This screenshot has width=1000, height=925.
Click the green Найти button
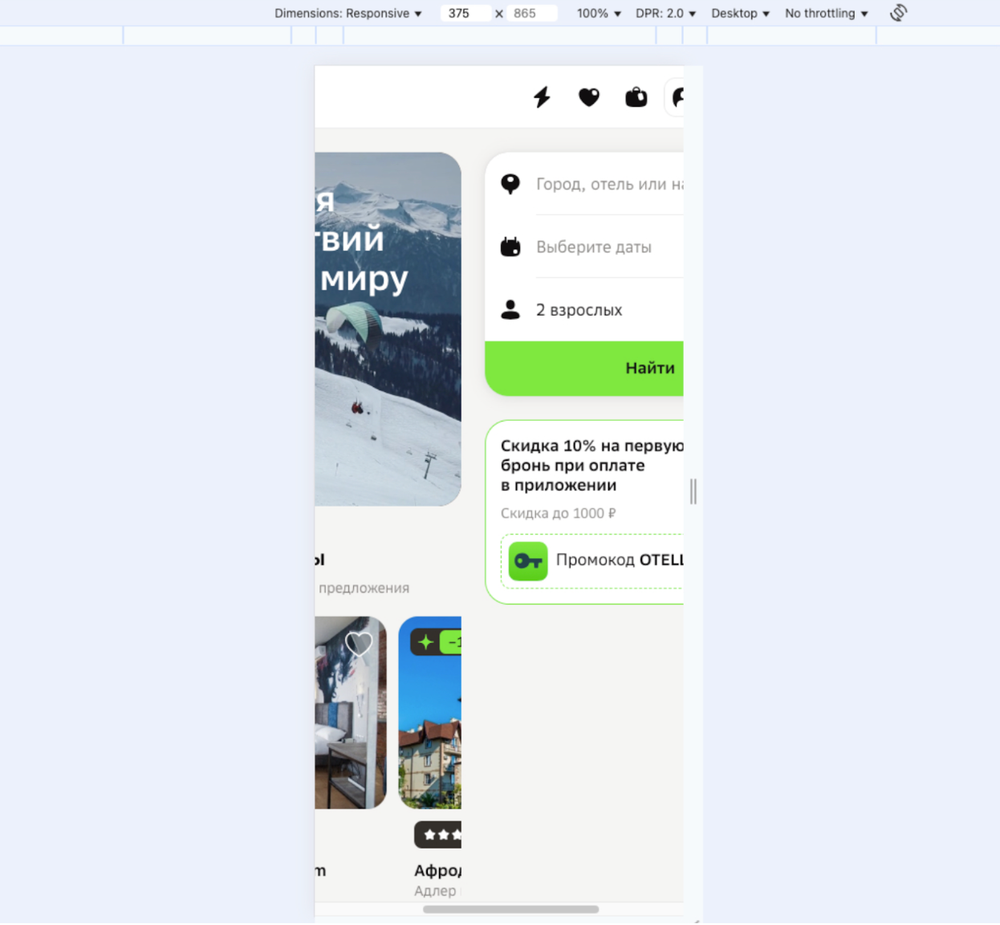click(584, 368)
